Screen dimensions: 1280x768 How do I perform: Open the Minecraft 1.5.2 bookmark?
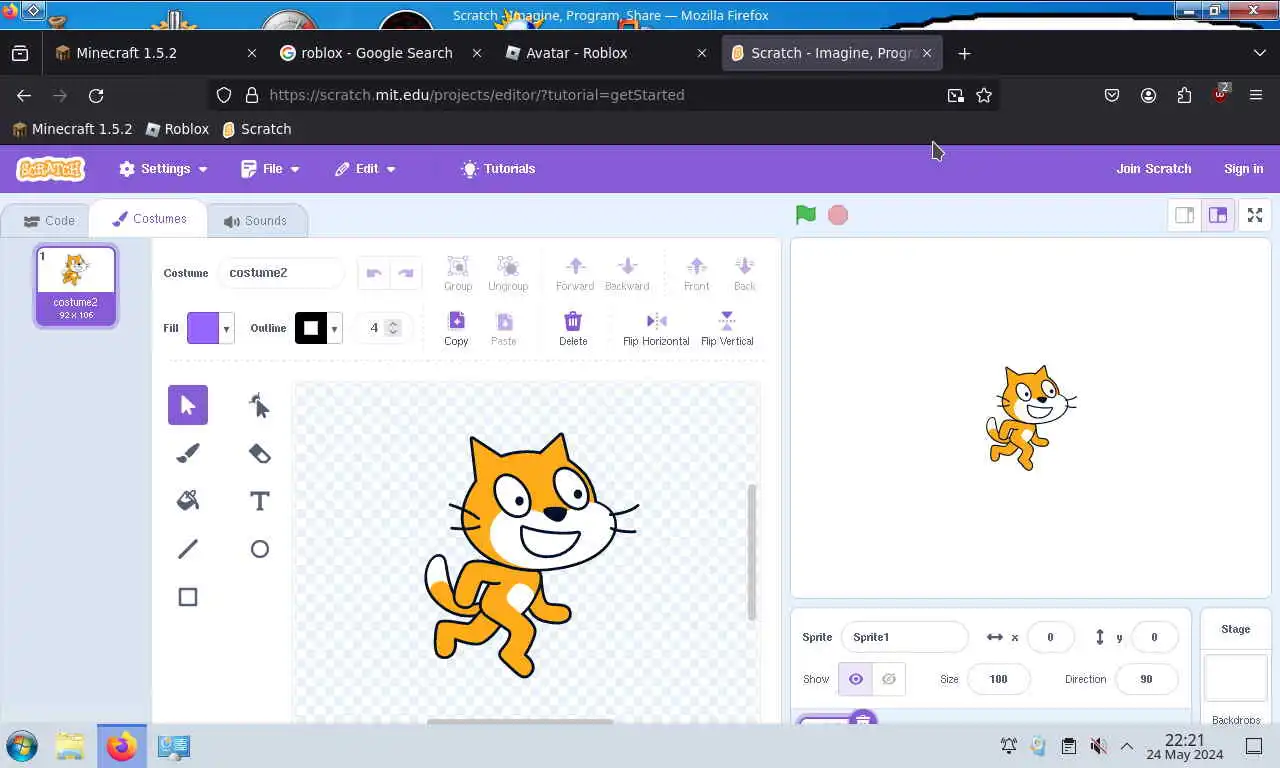coord(72,129)
